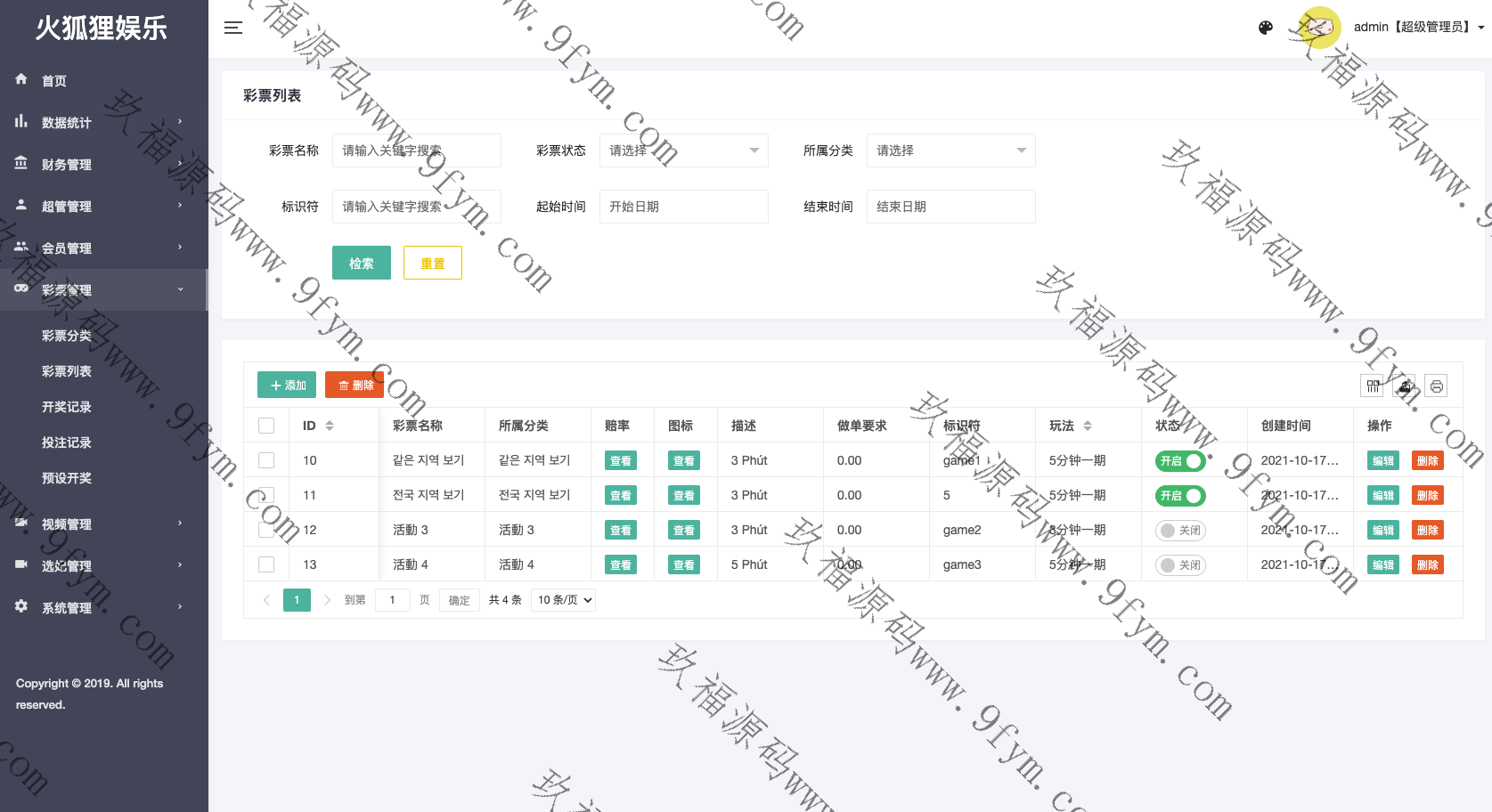Viewport: 1492px width, 812px height.
Task: Click the home icon beside 首页
Action: click(x=21, y=79)
